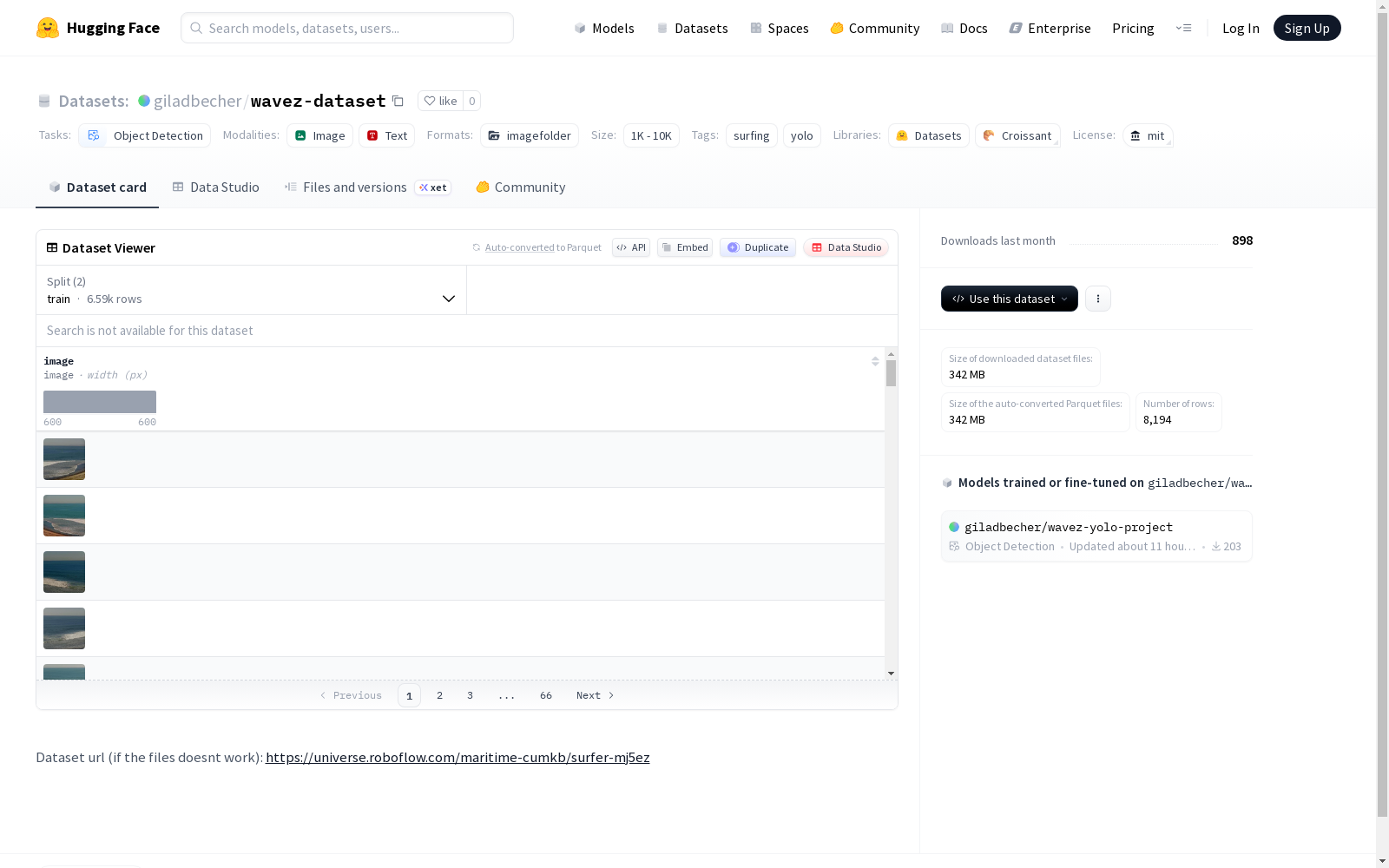The width and height of the screenshot is (1389, 868).
Task: Click Next page in the viewer pagination
Action: 596,695
